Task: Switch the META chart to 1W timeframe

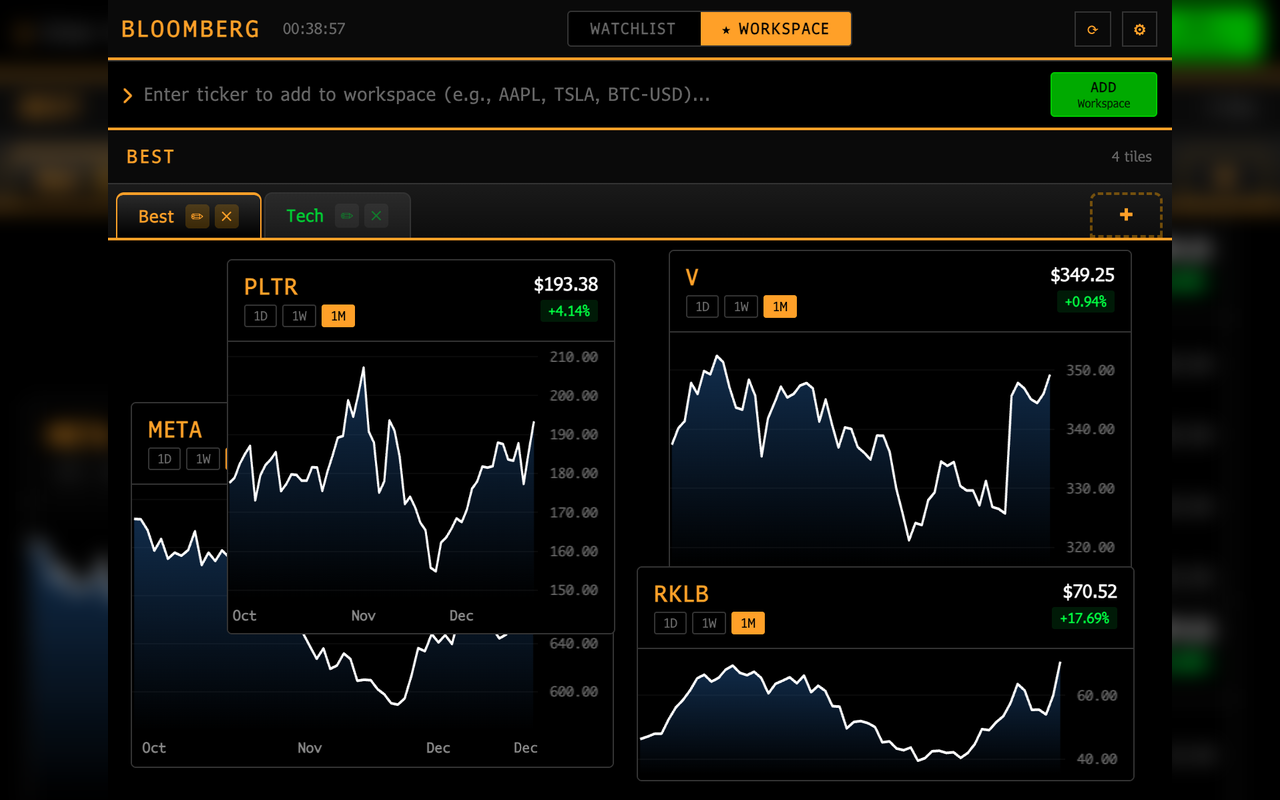Action: point(203,458)
